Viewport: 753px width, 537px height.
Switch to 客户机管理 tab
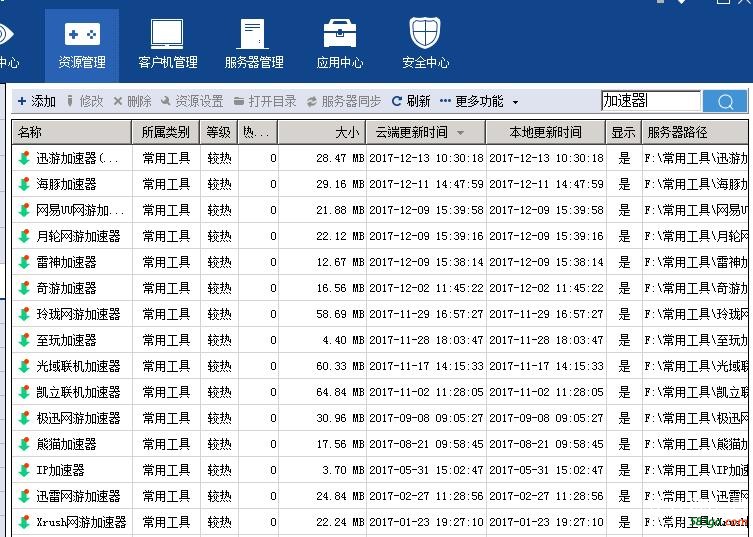168,46
